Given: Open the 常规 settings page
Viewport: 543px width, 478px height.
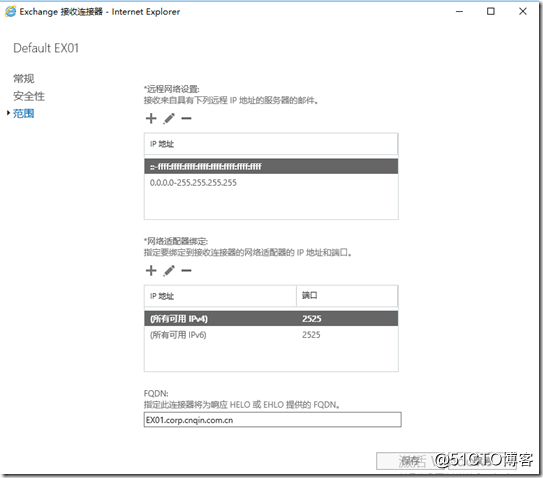Looking at the screenshot, I should click(x=24, y=79).
